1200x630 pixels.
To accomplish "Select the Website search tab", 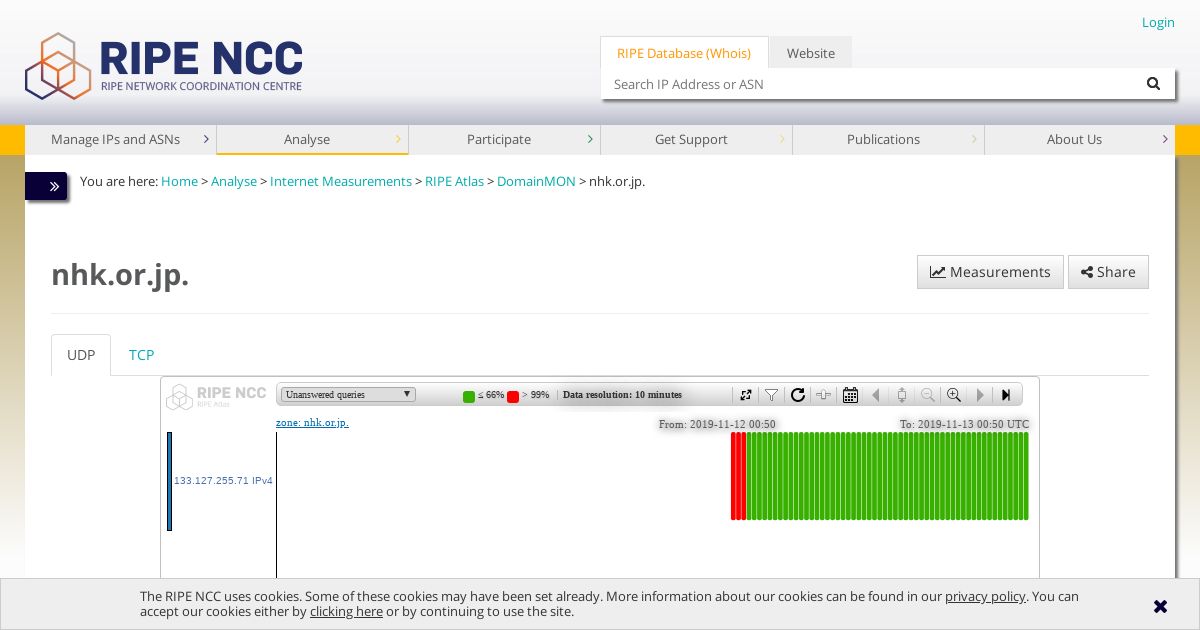I will pos(810,53).
